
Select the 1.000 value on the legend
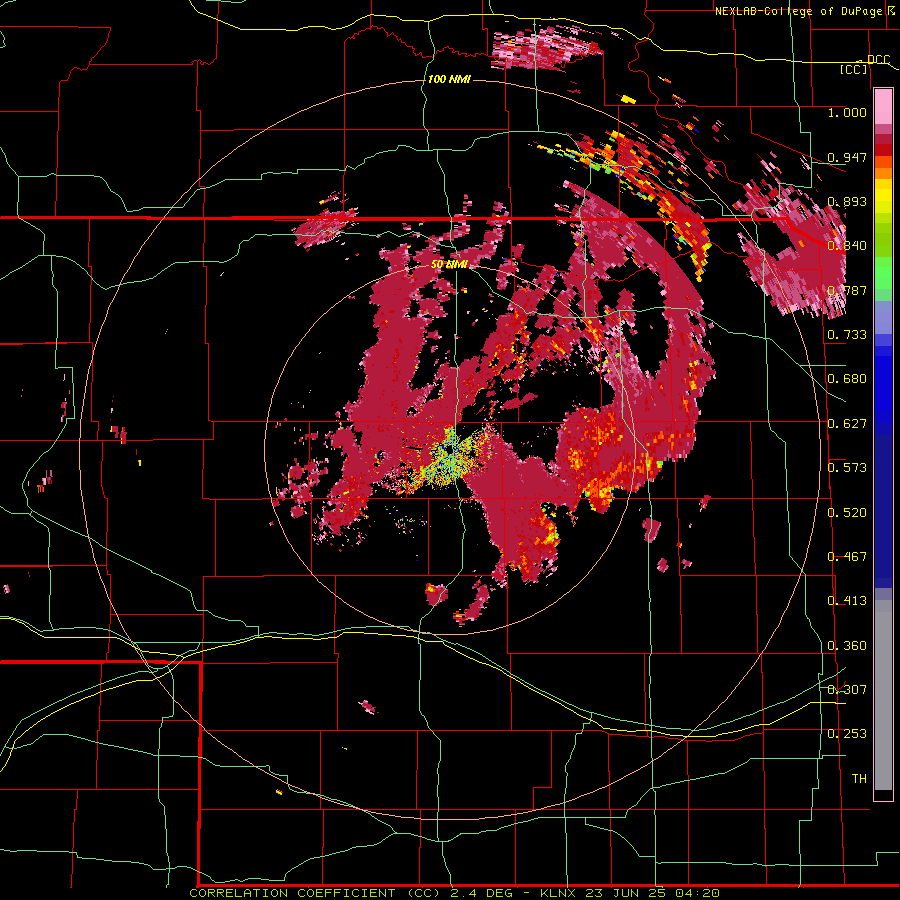coord(847,112)
